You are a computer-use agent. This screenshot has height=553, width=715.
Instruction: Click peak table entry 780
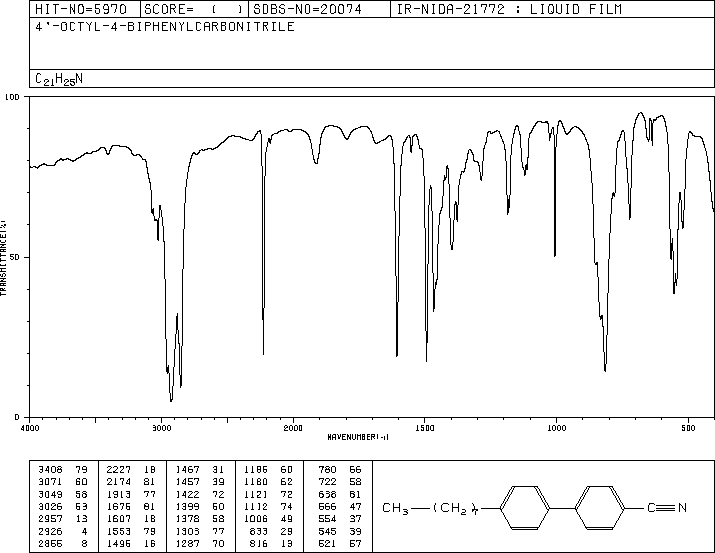coord(327,470)
